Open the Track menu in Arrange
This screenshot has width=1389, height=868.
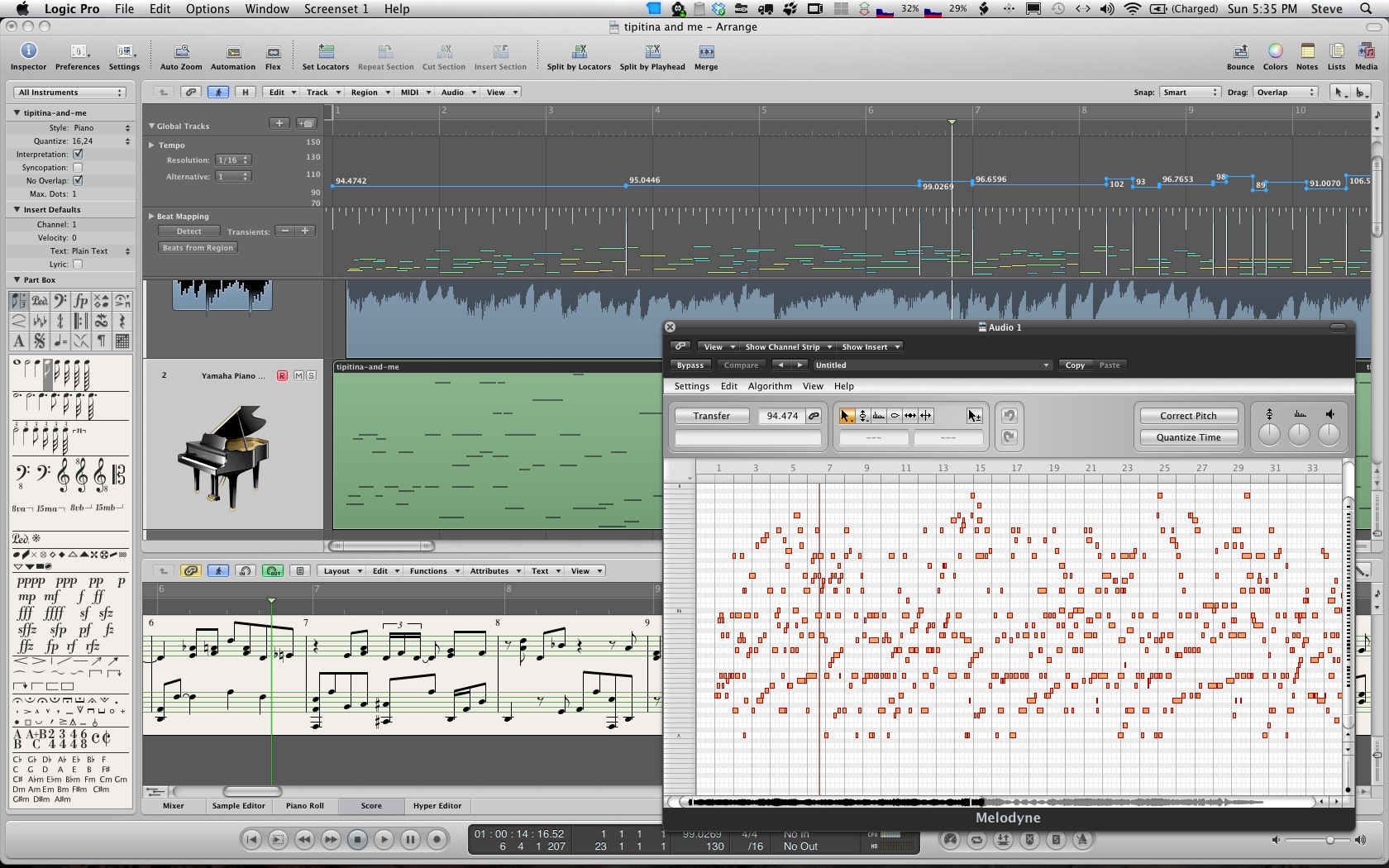point(322,92)
